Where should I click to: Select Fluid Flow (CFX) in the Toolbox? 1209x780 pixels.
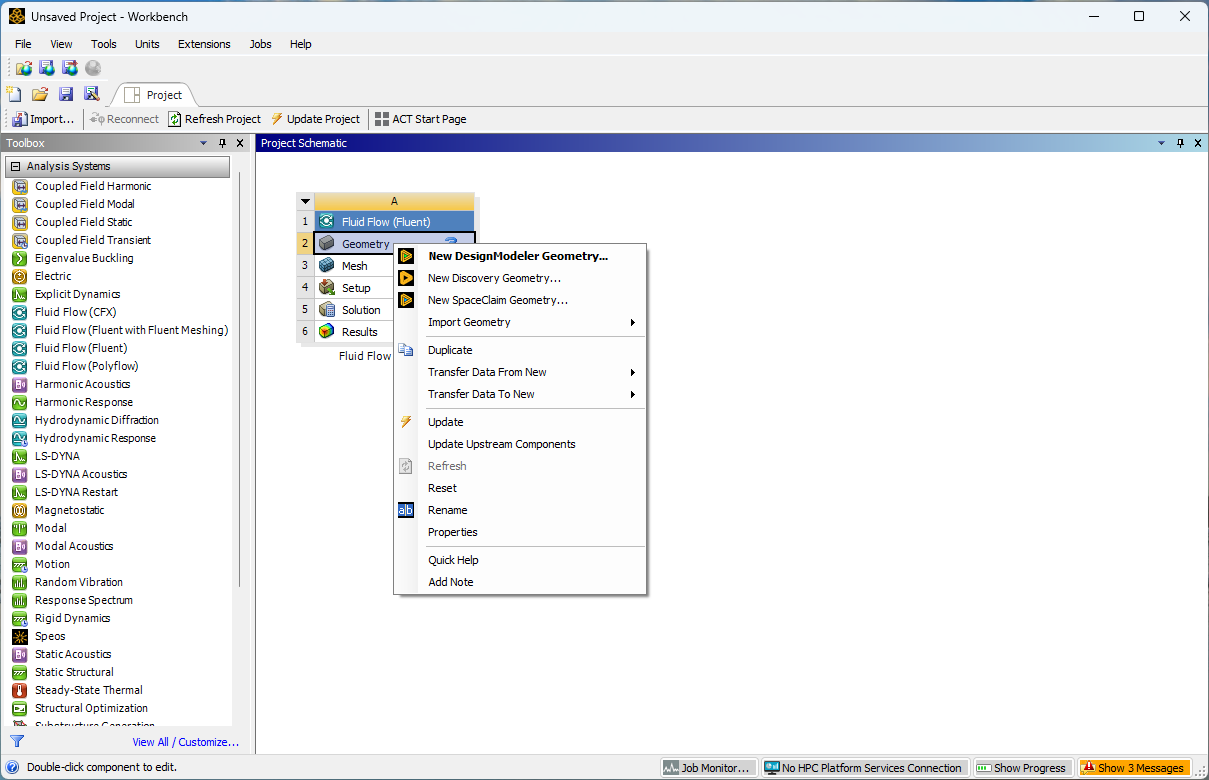click(x=76, y=312)
